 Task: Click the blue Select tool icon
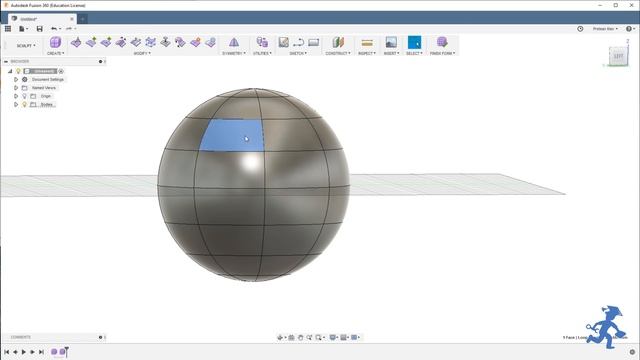click(414, 42)
